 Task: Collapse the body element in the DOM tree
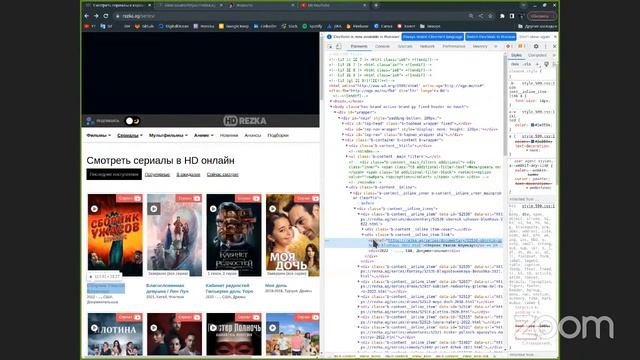[331, 107]
